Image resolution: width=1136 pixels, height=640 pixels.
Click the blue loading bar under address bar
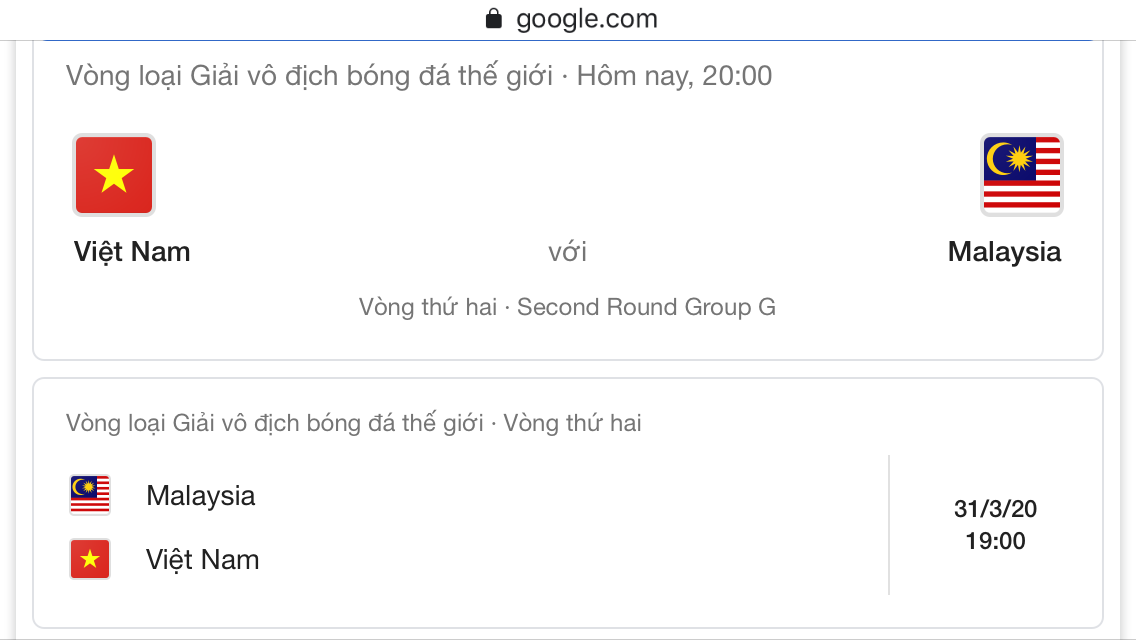point(568,40)
